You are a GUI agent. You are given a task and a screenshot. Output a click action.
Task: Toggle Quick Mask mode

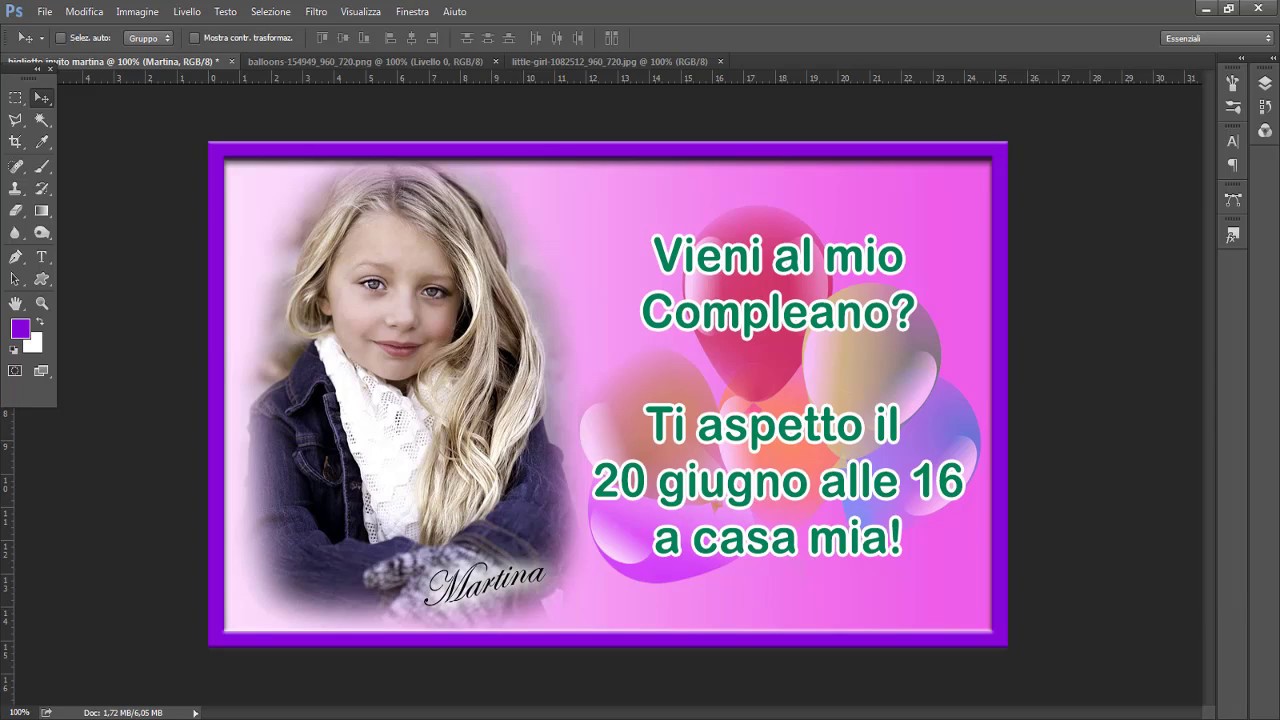point(15,371)
